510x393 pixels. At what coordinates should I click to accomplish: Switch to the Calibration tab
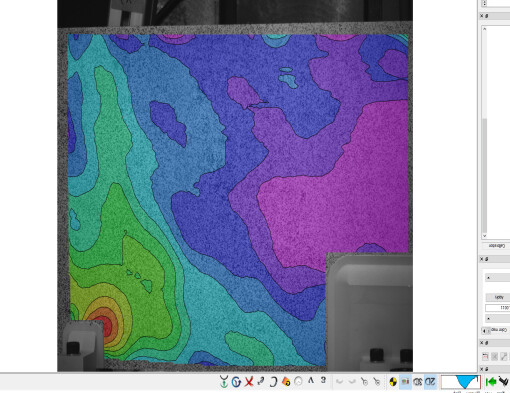point(497,246)
